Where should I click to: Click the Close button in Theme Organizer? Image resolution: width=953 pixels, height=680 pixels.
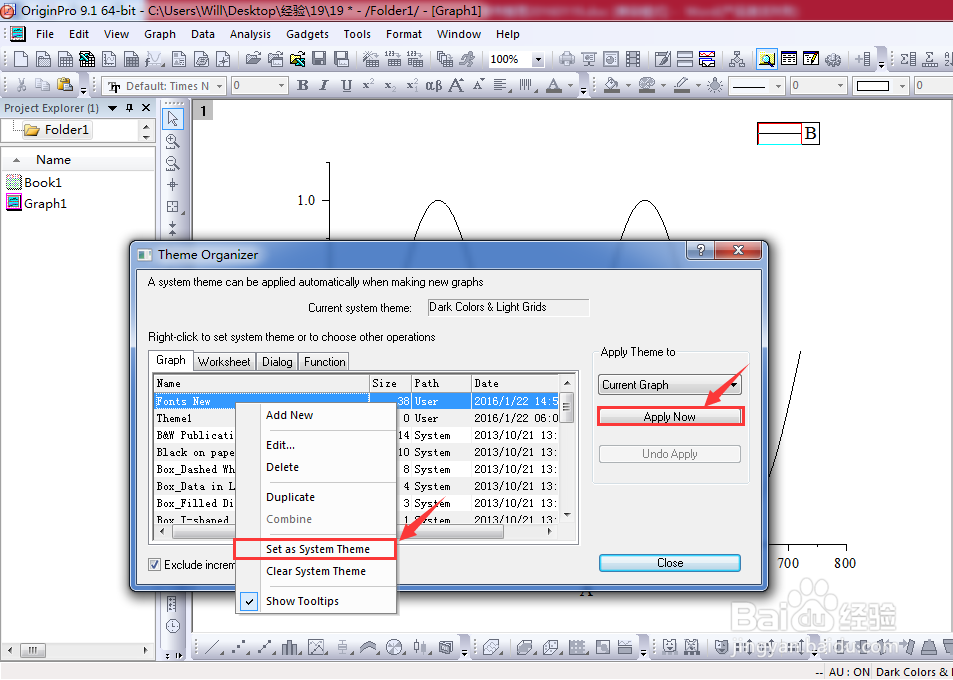click(670, 563)
